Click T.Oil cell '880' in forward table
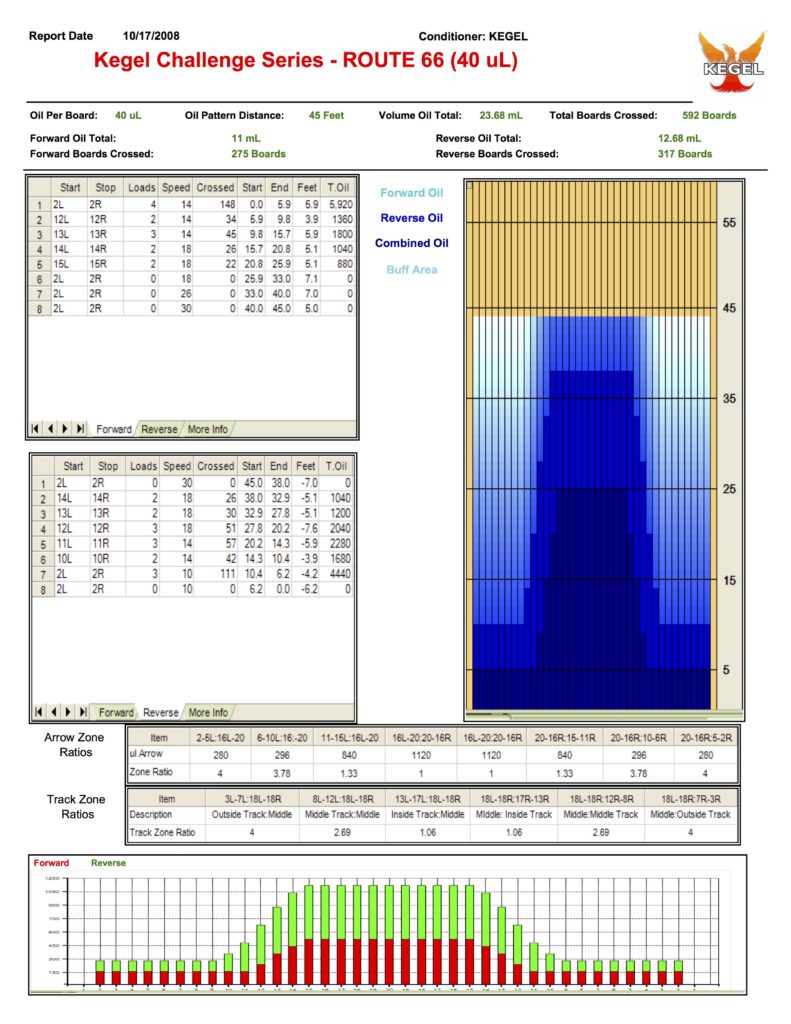Screen dimensions: 791x1024 click(339, 264)
